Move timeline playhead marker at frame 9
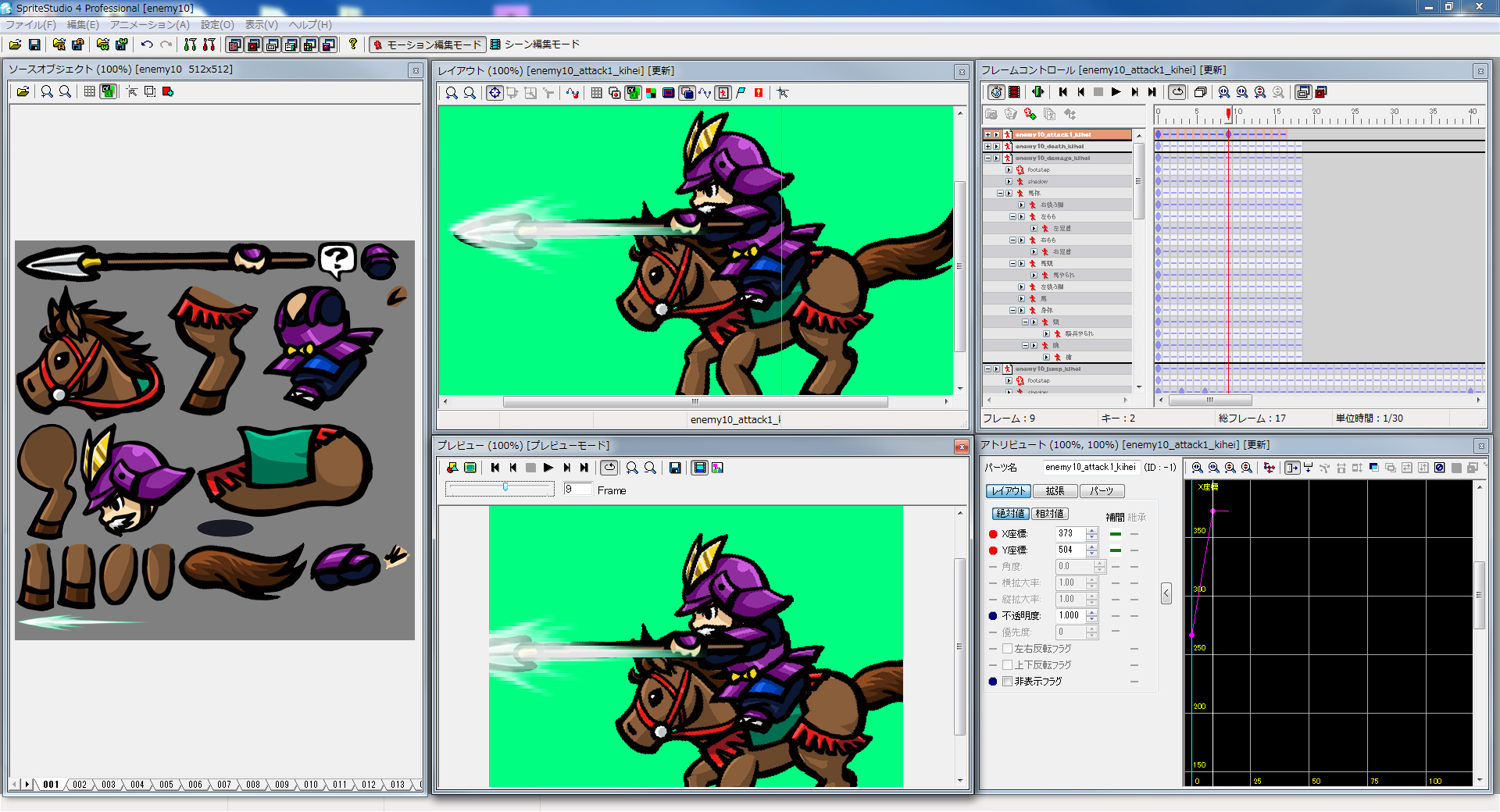The image size is (1500, 812). pyautogui.click(x=1228, y=114)
